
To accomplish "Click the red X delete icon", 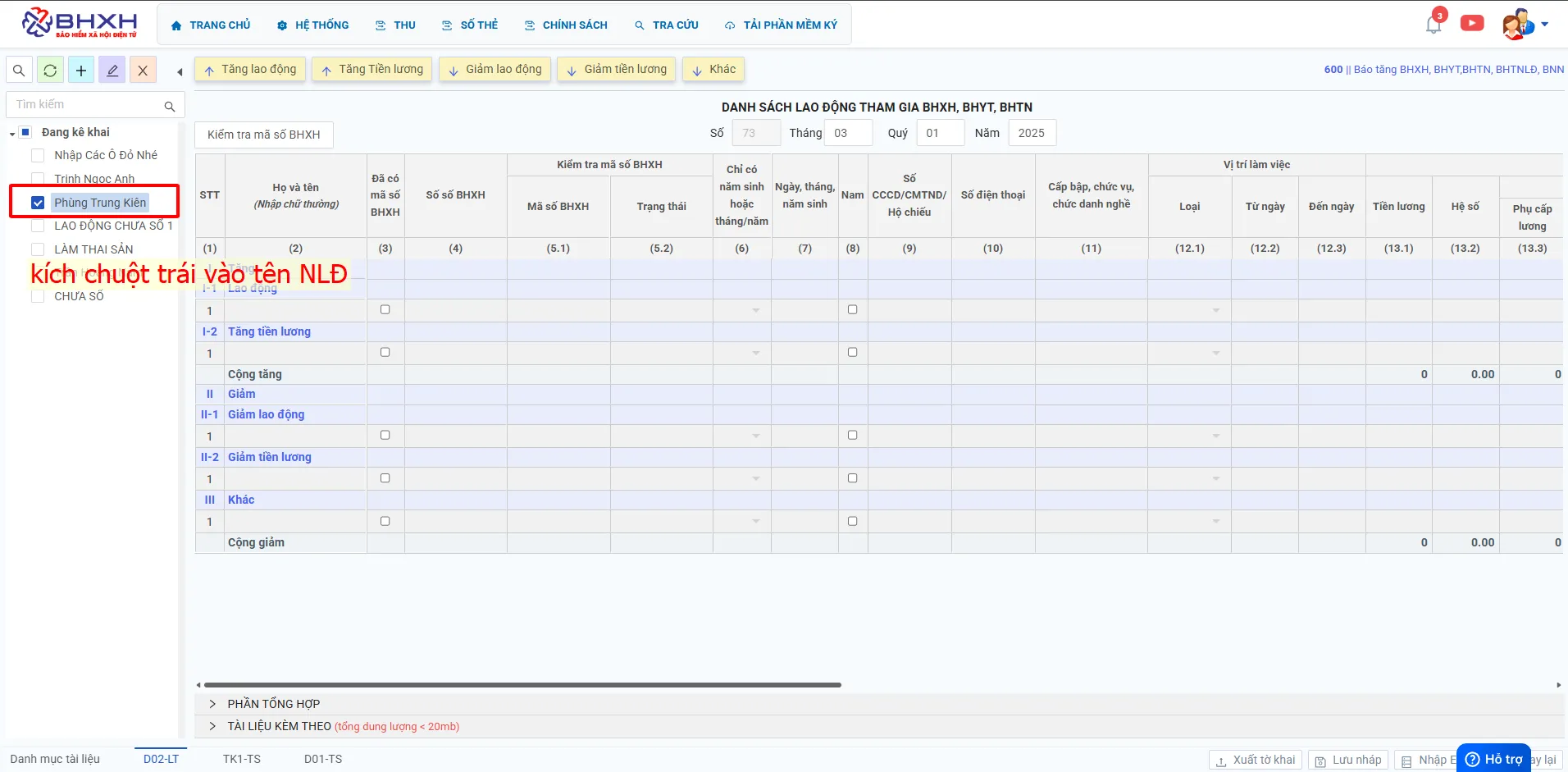I will tap(143, 71).
